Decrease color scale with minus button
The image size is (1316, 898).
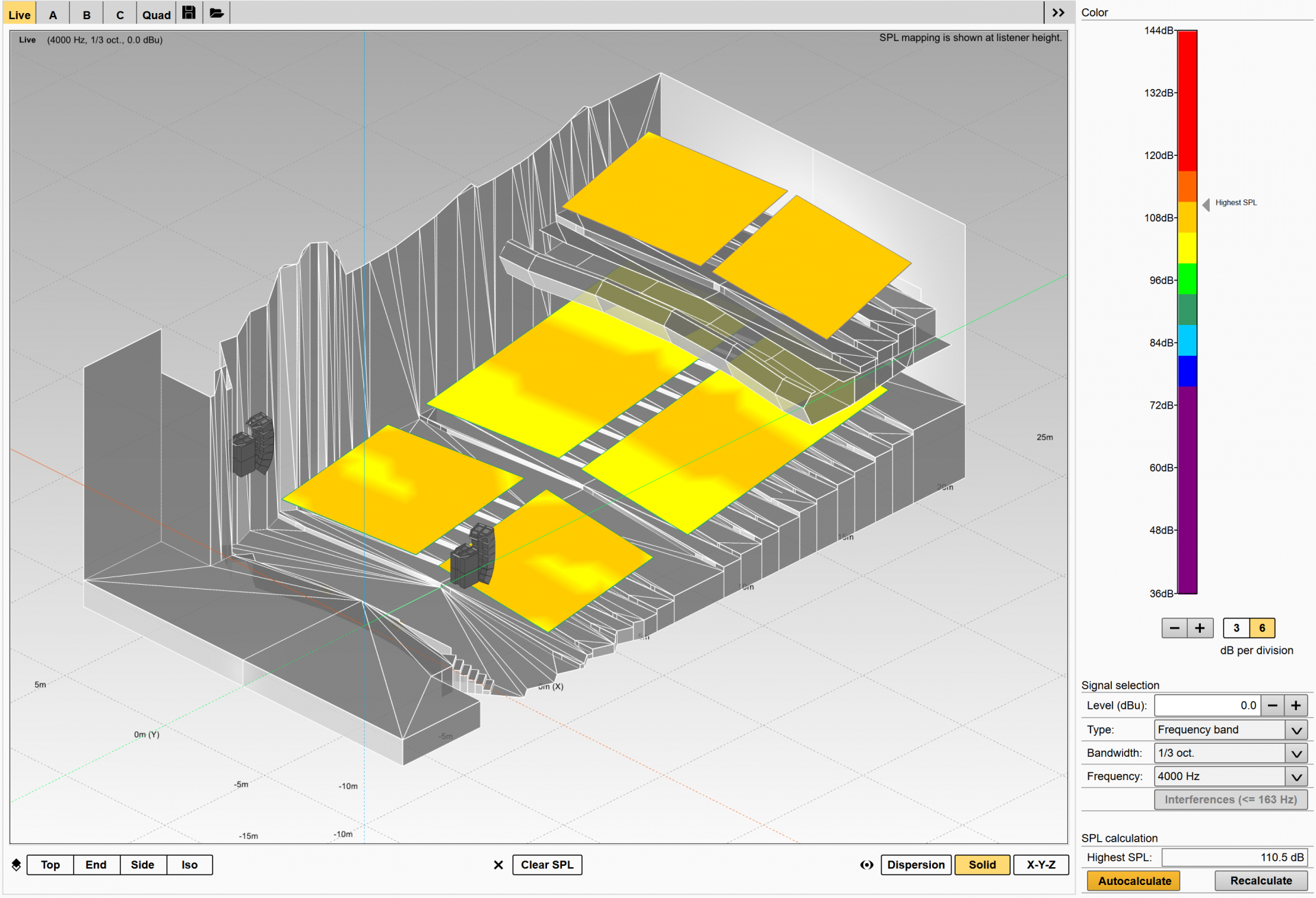click(1175, 628)
